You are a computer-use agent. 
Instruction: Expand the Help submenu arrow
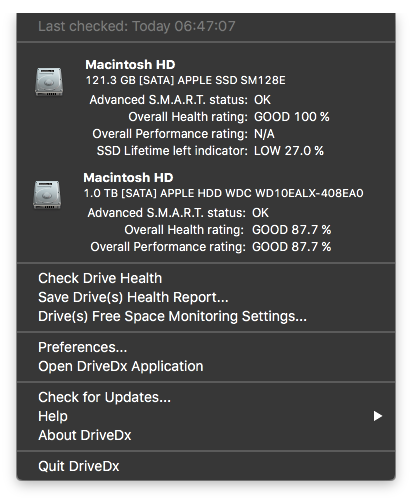click(x=377, y=416)
